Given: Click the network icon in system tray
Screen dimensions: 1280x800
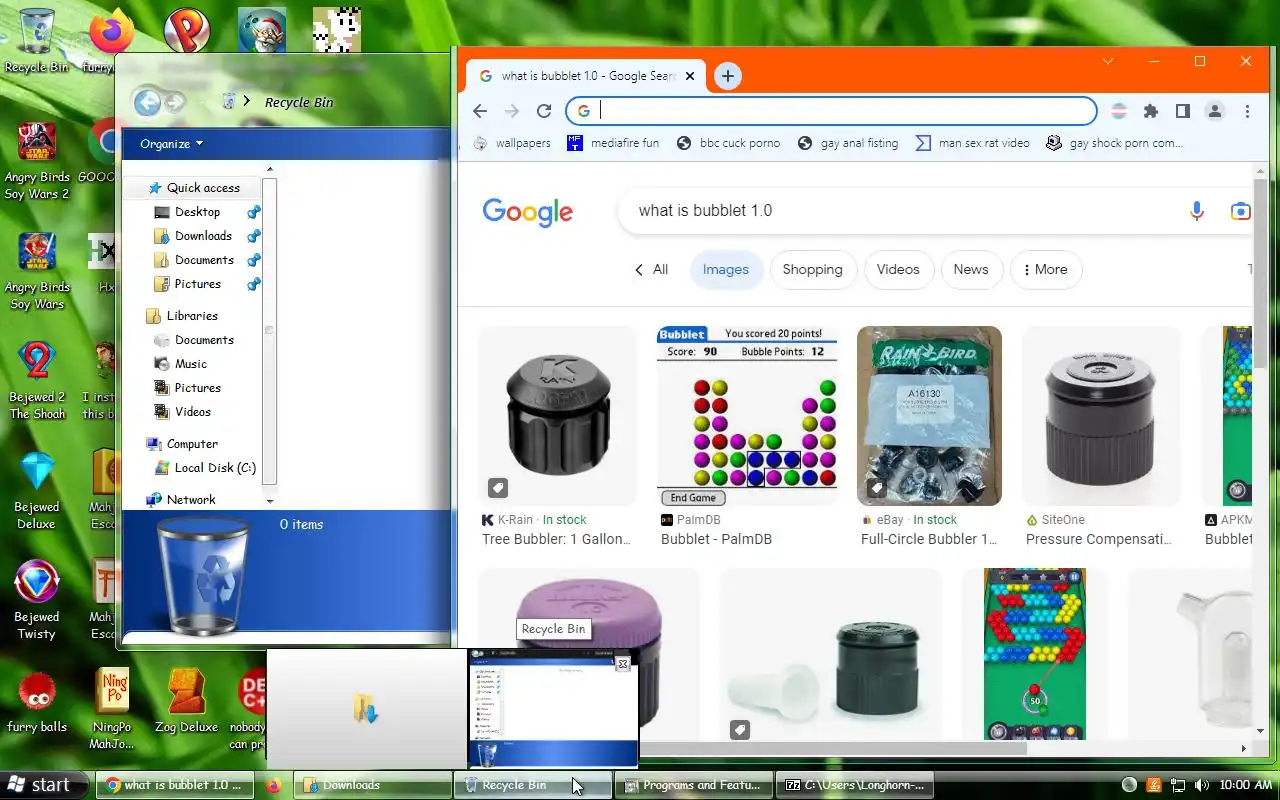Looking at the screenshot, I should 1178,785.
